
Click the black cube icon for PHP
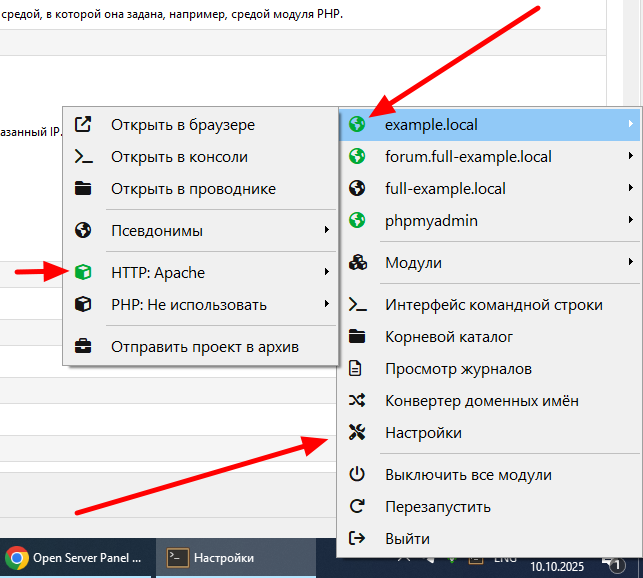click(83, 304)
